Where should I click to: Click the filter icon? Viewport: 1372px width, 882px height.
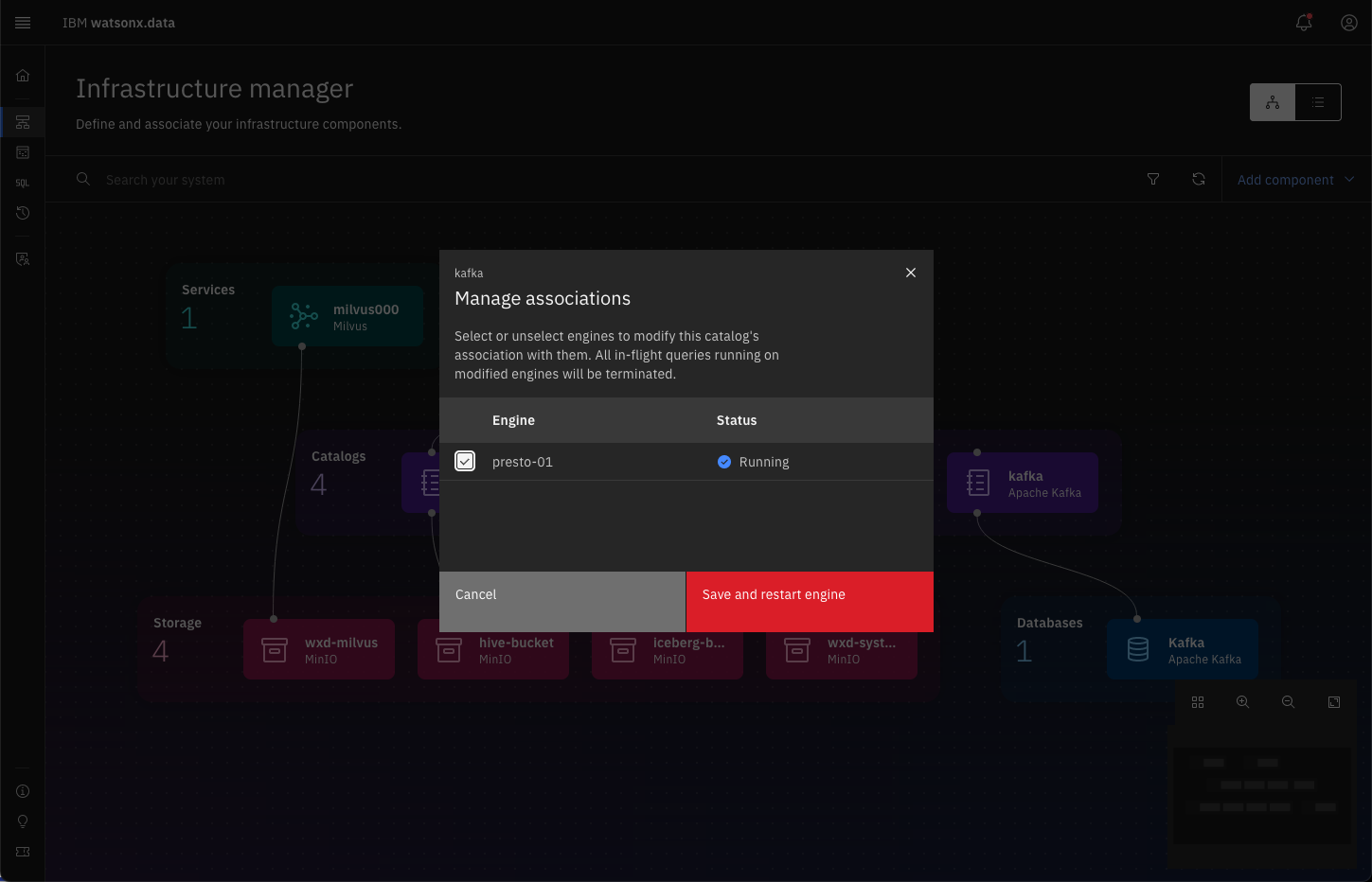[1153, 179]
